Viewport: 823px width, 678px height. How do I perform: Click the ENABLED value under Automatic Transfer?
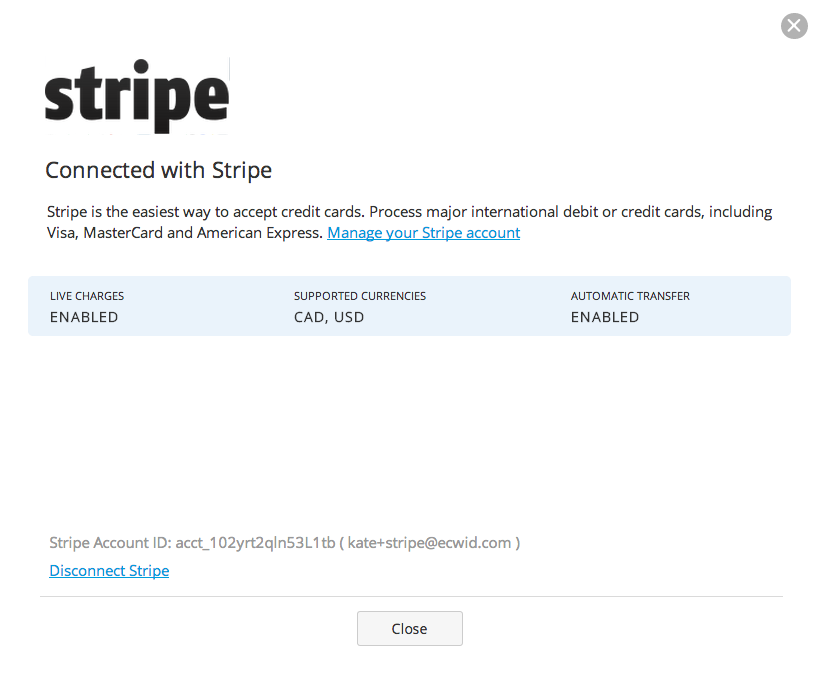(x=605, y=317)
